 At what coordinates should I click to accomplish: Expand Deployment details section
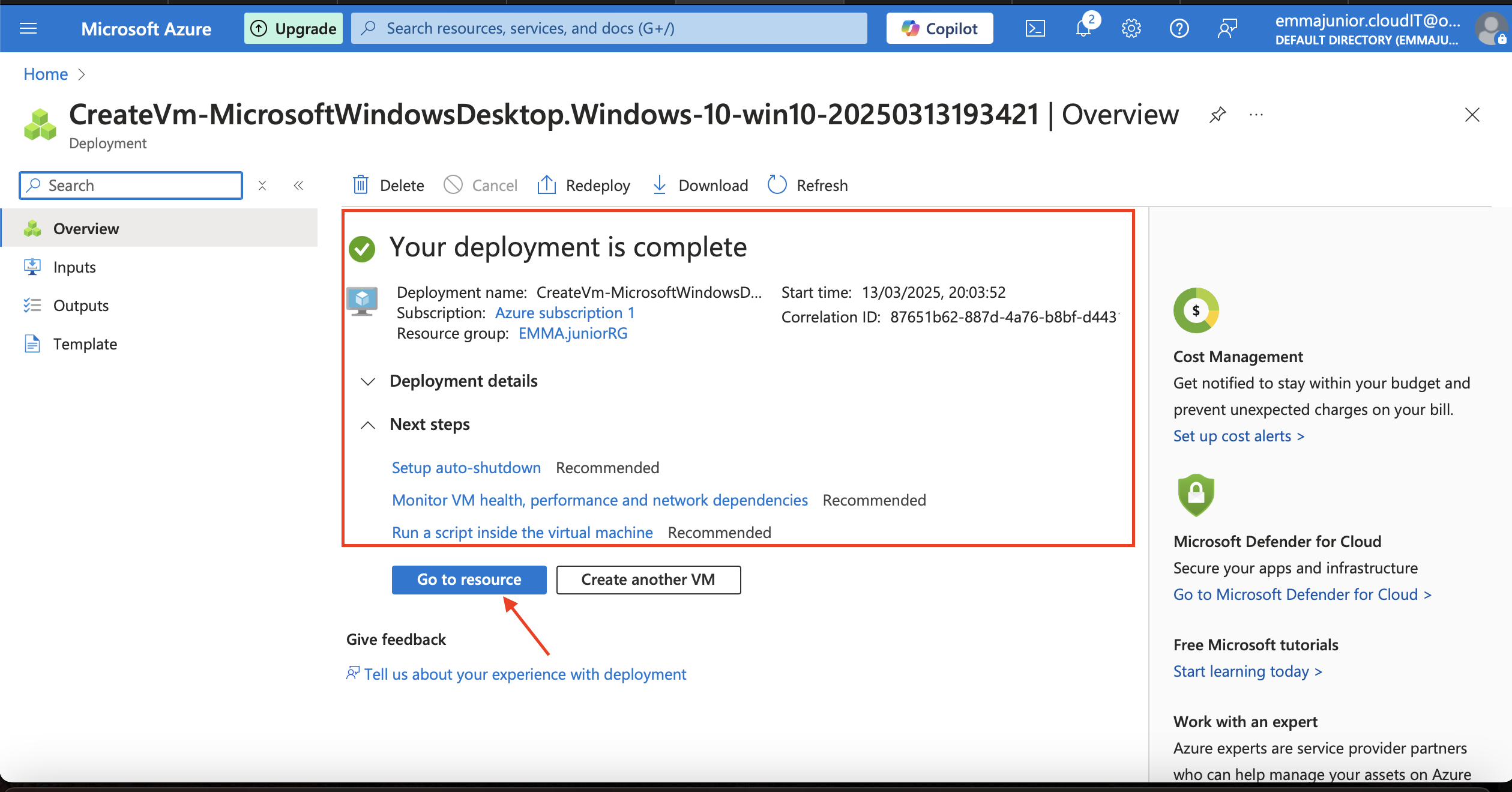449,381
